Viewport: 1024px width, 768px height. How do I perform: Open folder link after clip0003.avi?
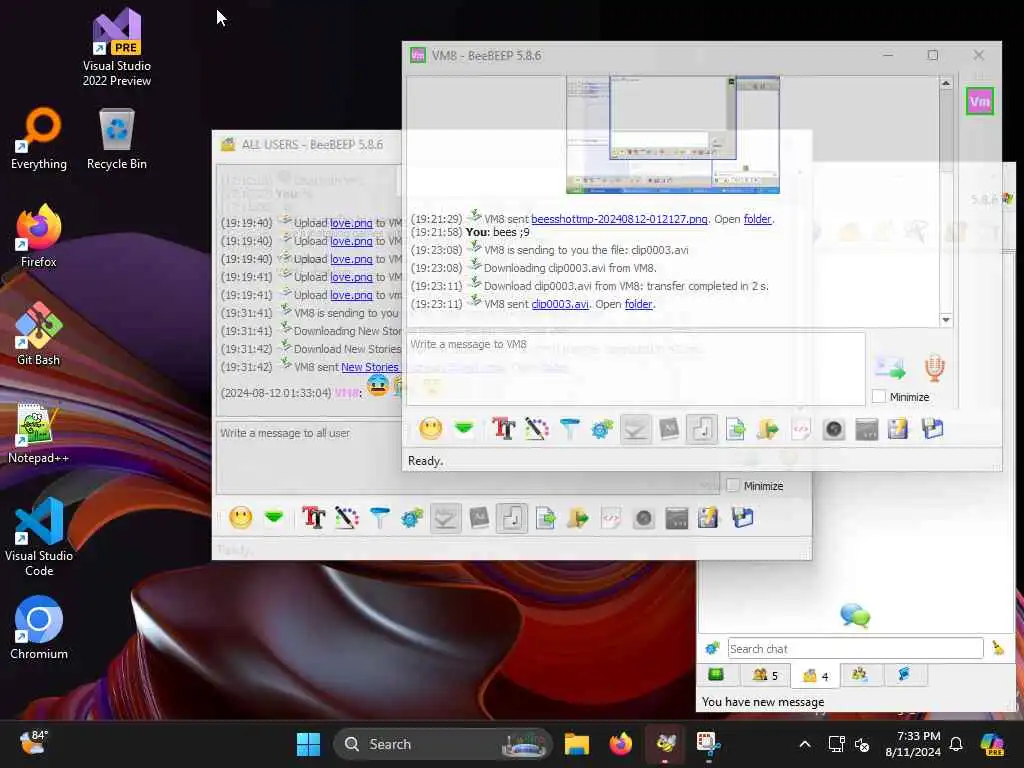tap(639, 304)
